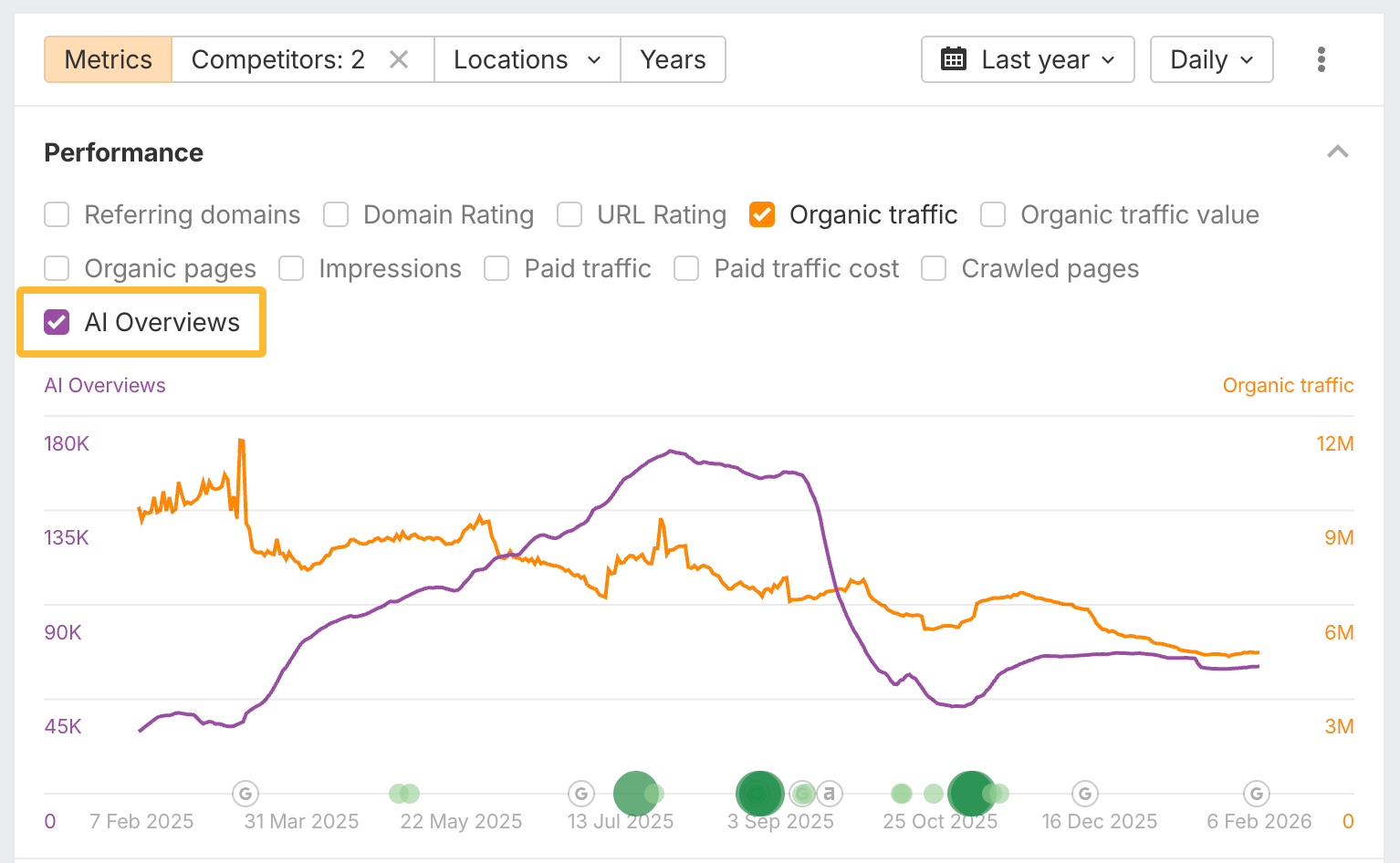Click the Google update marker near 31 Mar 2025
This screenshot has height=863, width=1400.
pyautogui.click(x=246, y=794)
